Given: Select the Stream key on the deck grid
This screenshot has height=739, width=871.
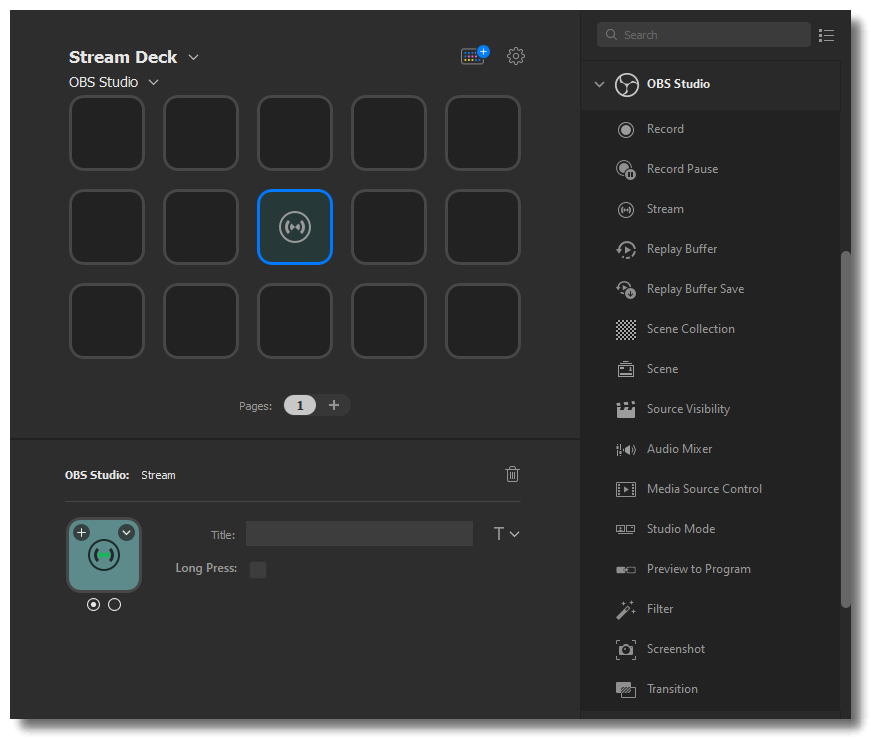Looking at the screenshot, I should tap(295, 227).
